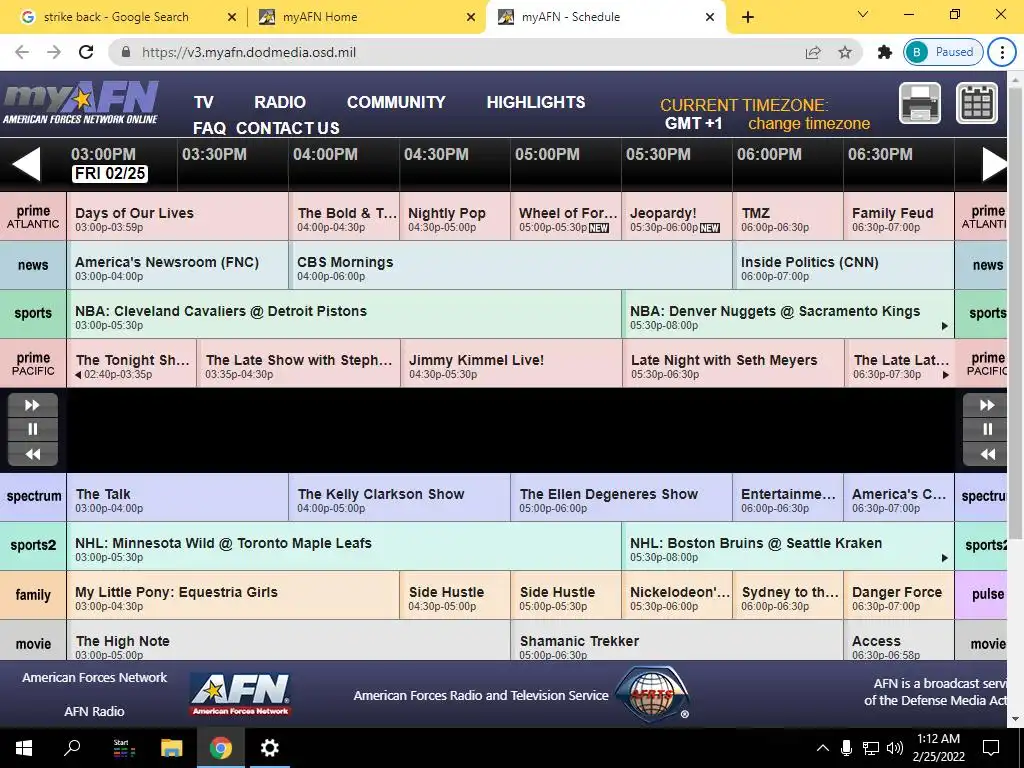1024x768 pixels.
Task: Open American Forces Network footer link
Action: [95, 678]
